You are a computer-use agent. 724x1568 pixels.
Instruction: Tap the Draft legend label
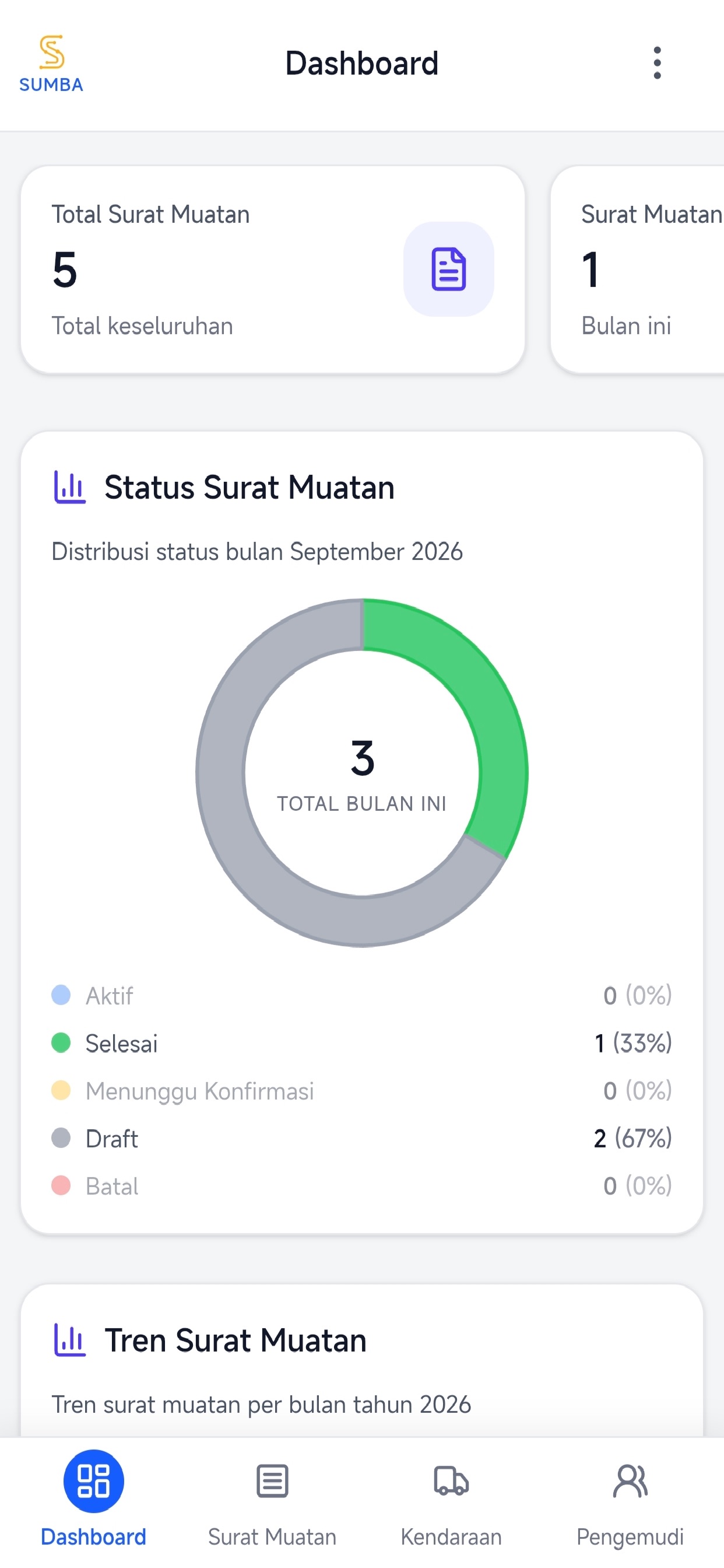click(x=112, y=1138)
